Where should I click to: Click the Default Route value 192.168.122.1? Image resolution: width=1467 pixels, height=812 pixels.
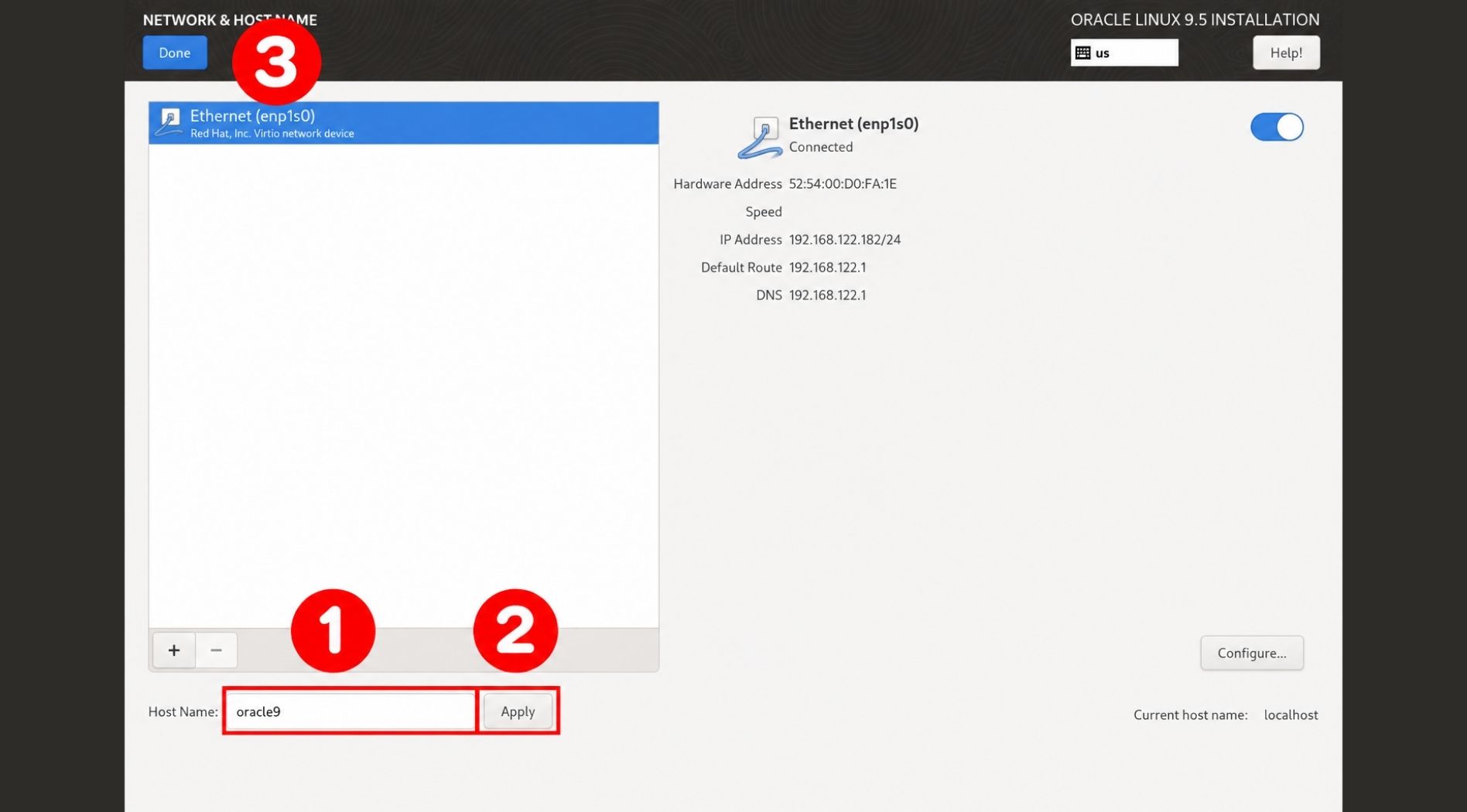pos(828,268)
